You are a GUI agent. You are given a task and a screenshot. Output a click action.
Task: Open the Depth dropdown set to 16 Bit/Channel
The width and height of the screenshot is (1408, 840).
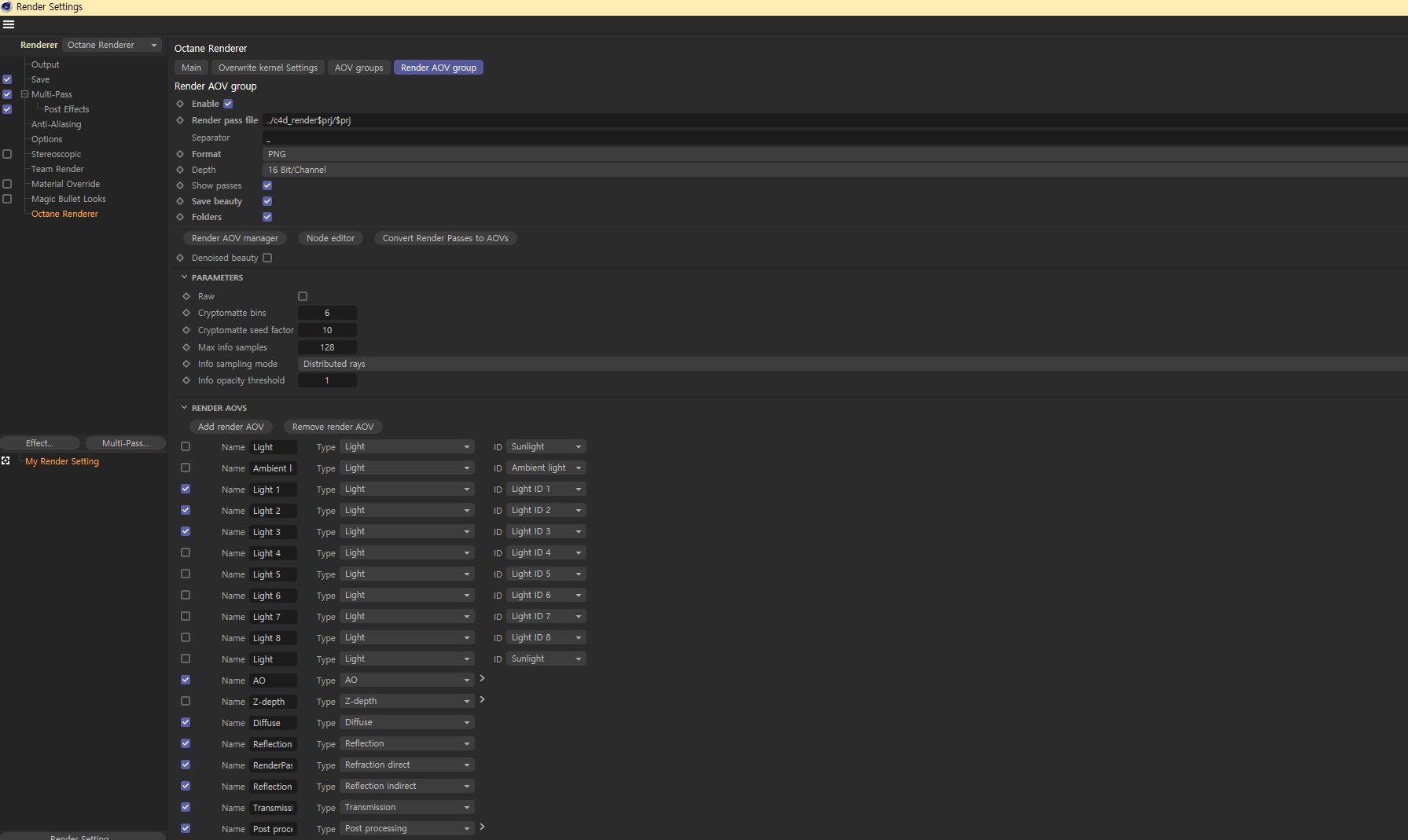(x=835, y=170)
